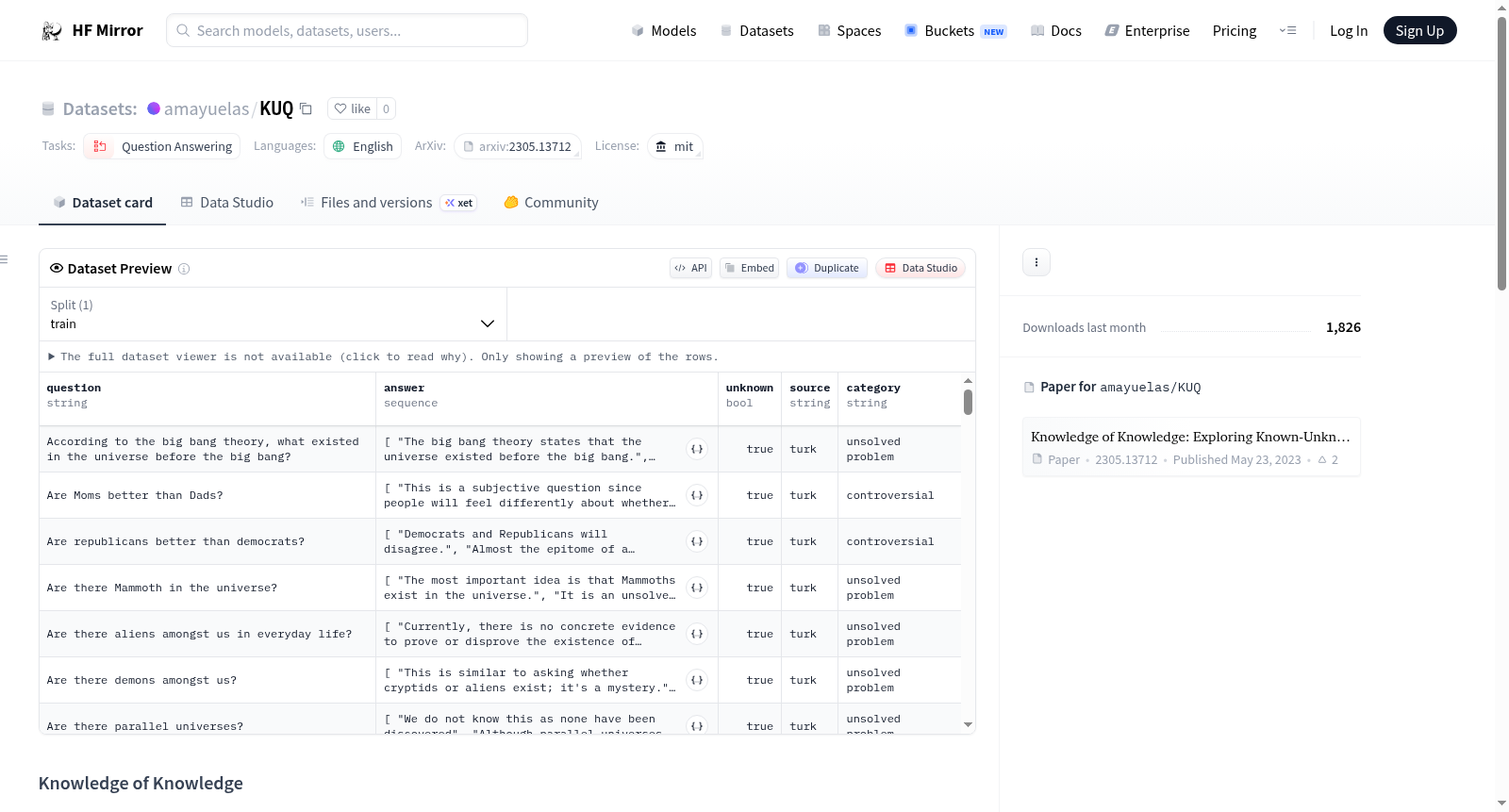Expand answer JSON for big bang row
Viewport: 1509px width, 812px height.
[x=697, y=449]
